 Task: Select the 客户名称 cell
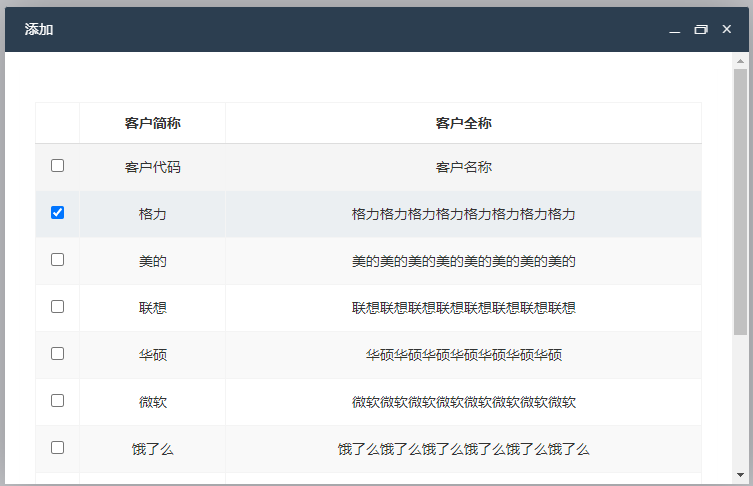(x=463, y=167)
